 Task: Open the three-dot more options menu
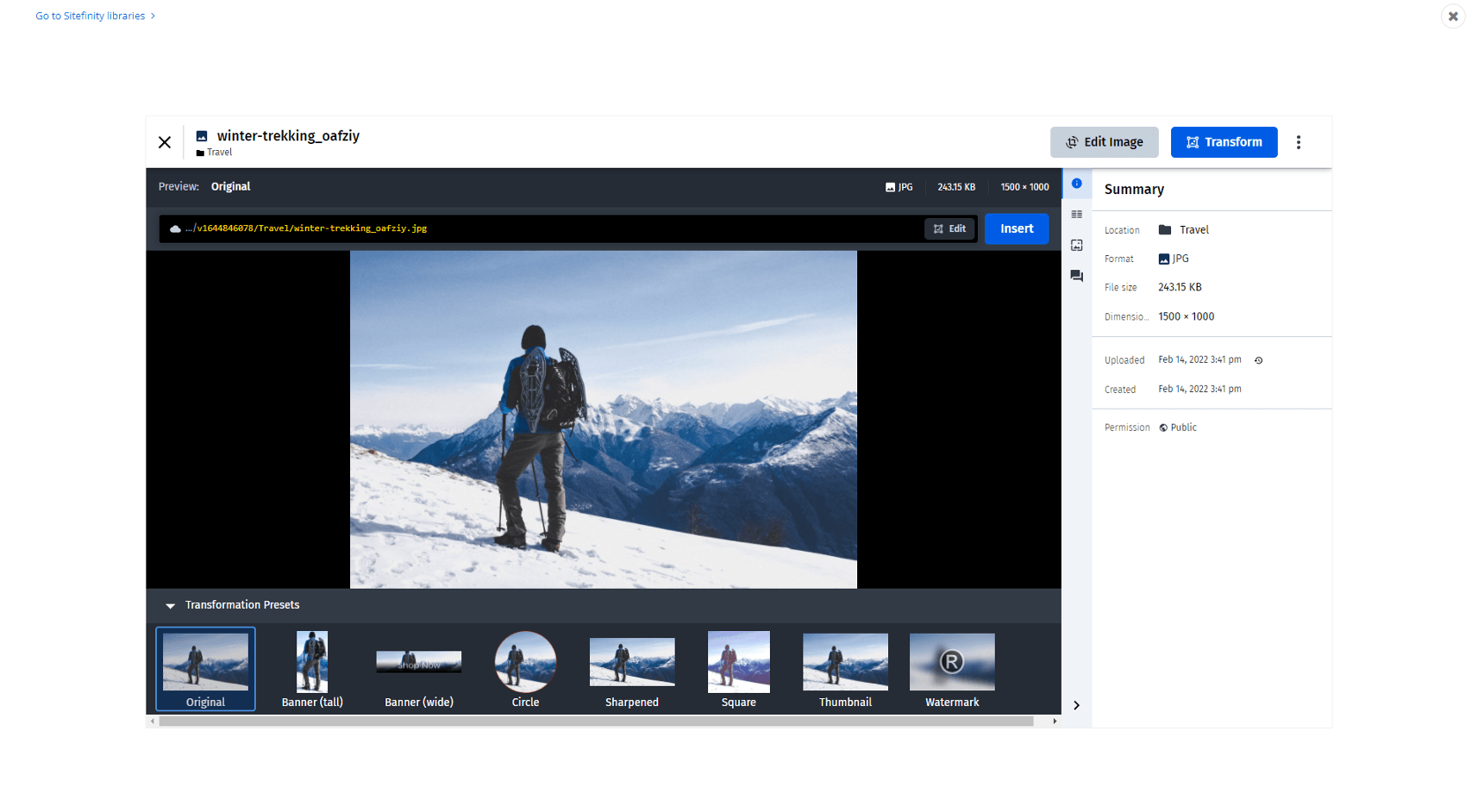pyautogui.click(x=1298, y=142)
